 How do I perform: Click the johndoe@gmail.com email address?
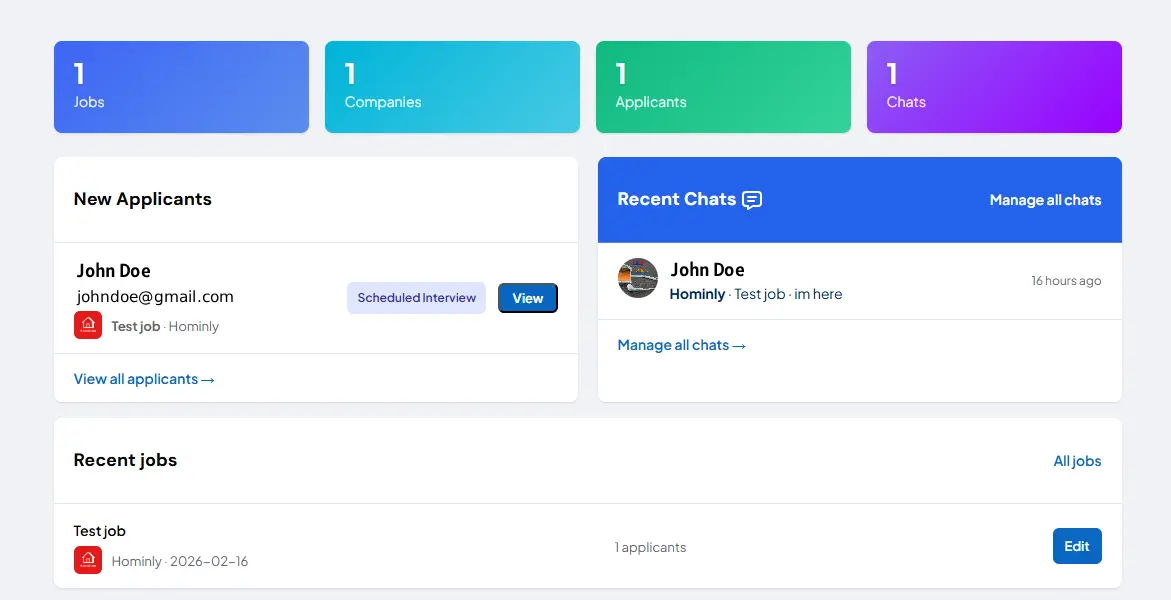point(155,296)
